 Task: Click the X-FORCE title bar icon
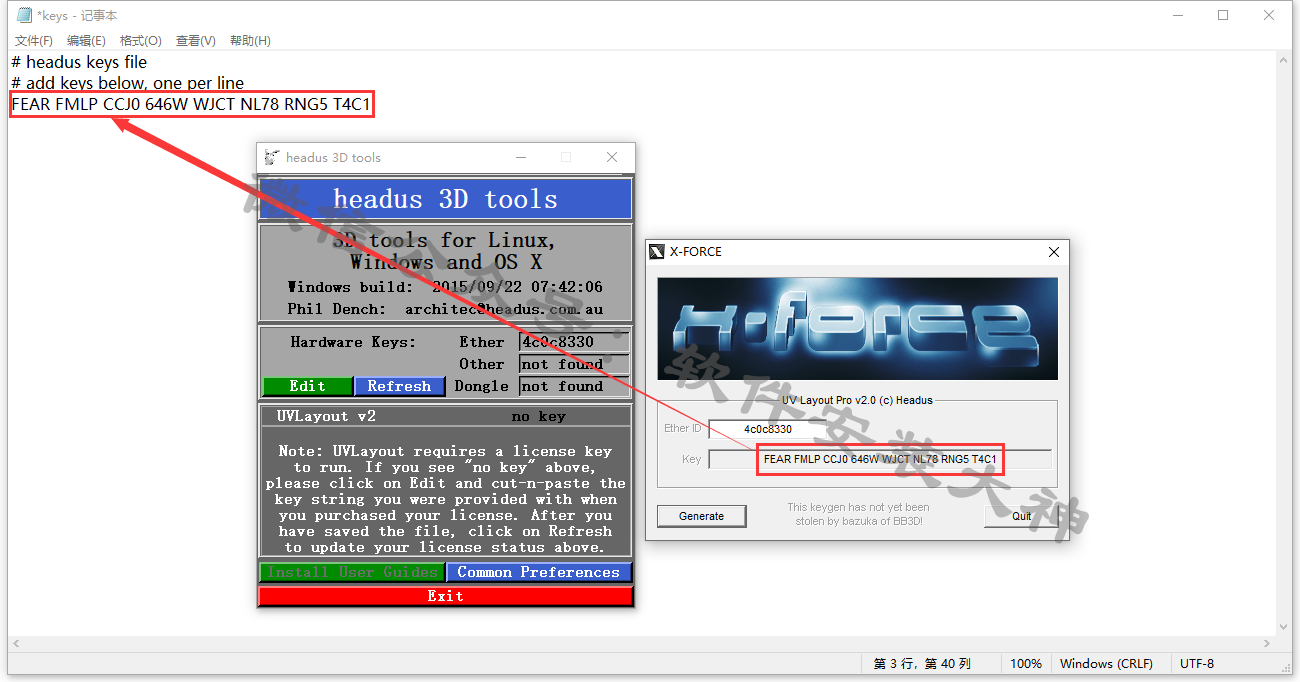point(656,252)
